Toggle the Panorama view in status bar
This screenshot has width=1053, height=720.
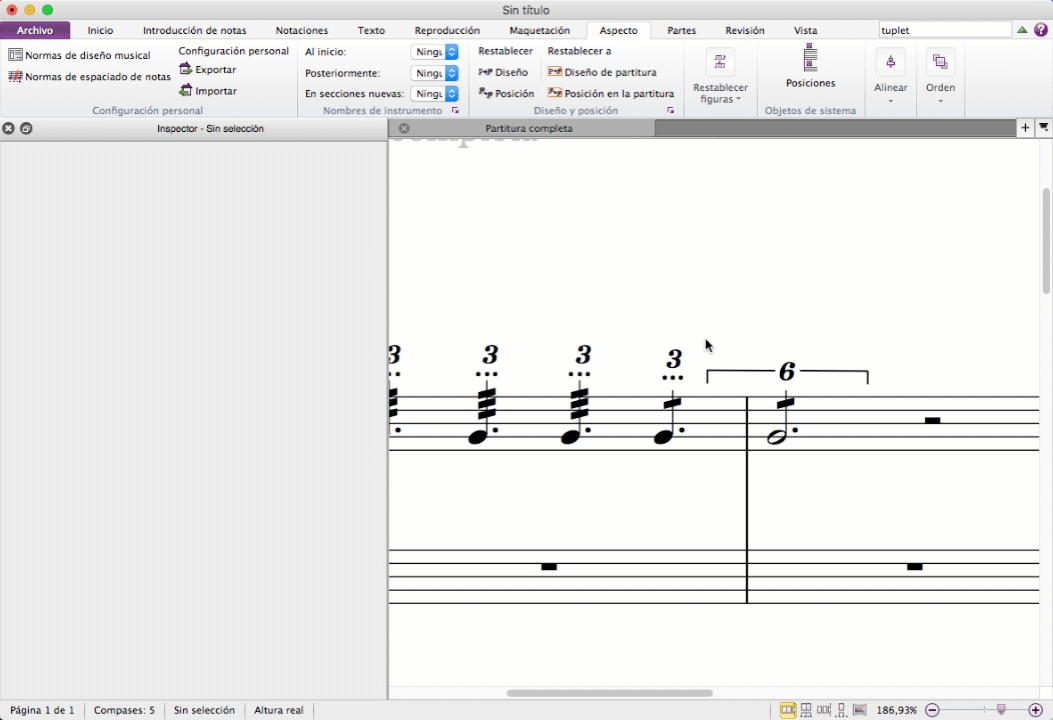tap(860, 710)
